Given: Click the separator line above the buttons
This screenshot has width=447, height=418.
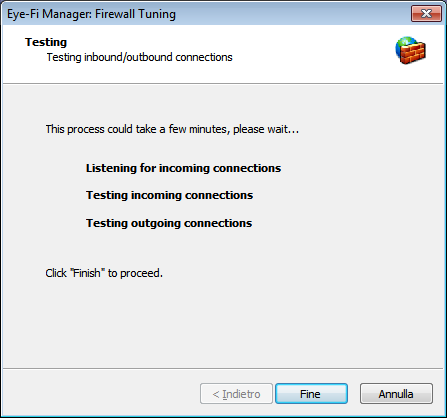Looking at the screenshot, I should point(223,368).
